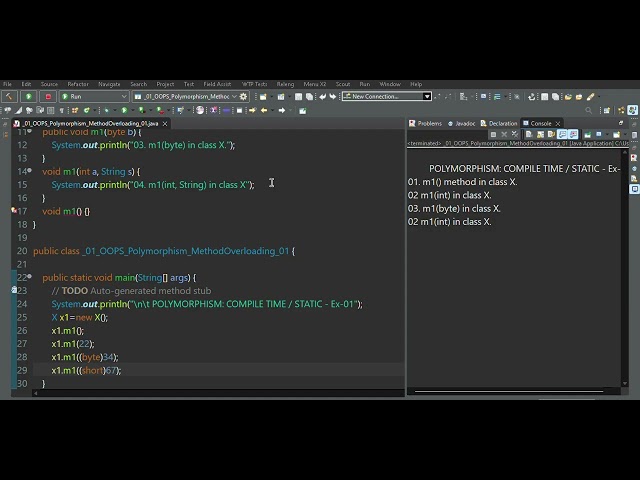Click the Debug bug icon
Viewport: 640px width, 480px height.
click(106, 110)
